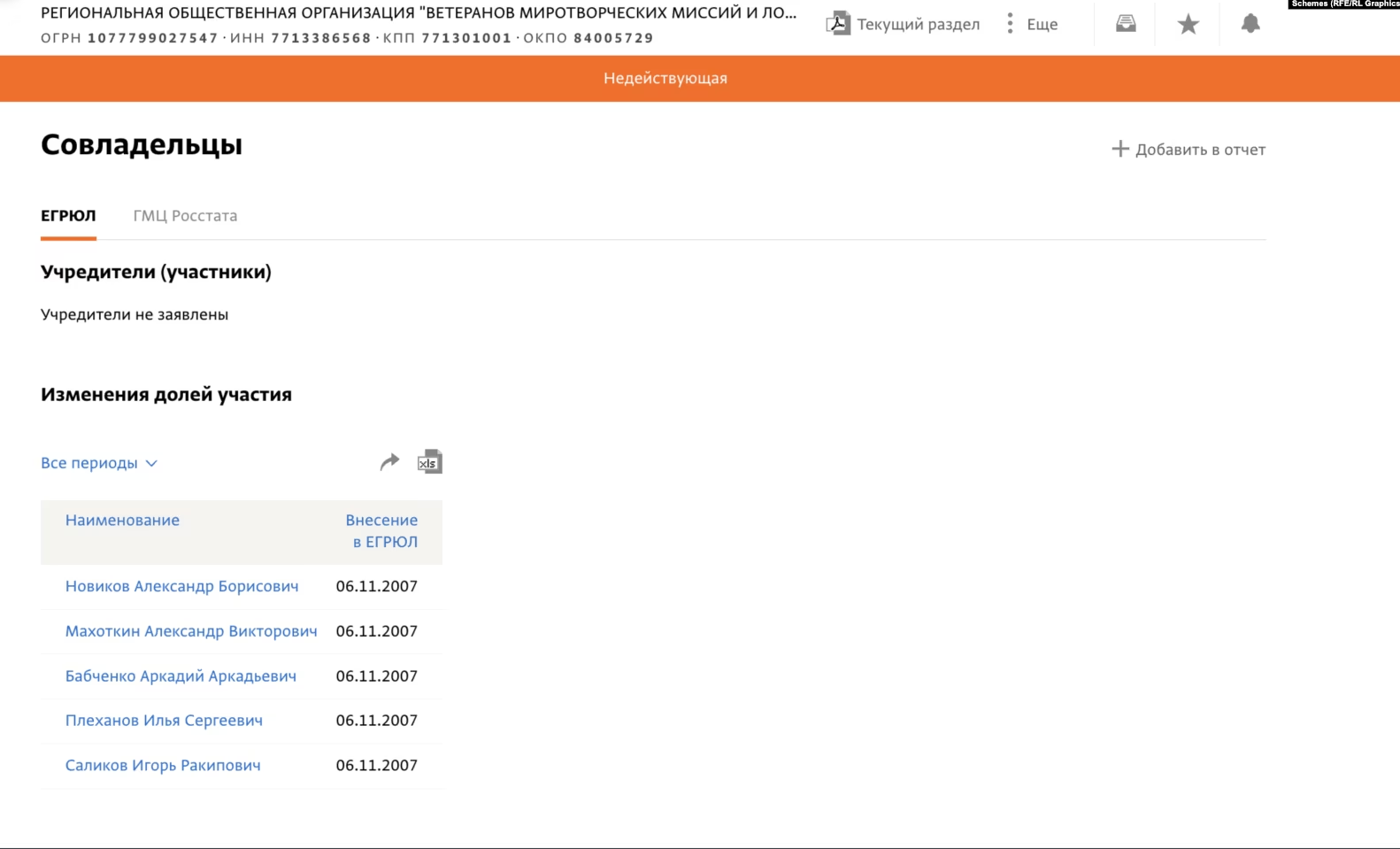The height and width of the screenshot is (849, 1400).
Task: Open the three-dot "Еще" menu
Action: point(1011,24)
